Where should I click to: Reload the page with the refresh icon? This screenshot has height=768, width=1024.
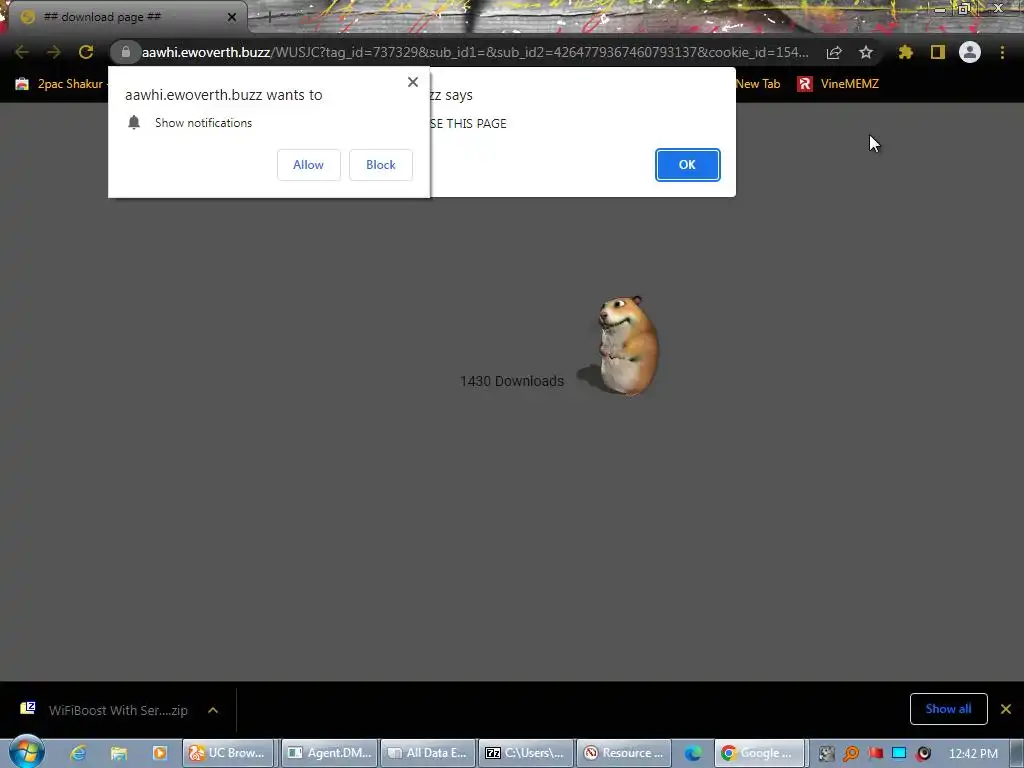[86, 52]
